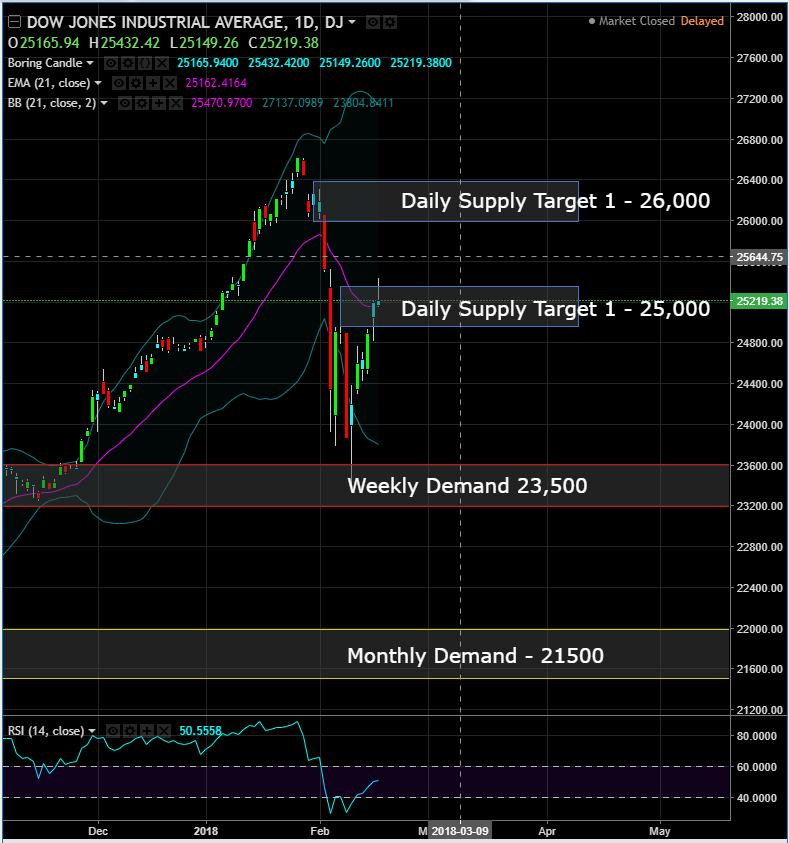Click the low value 25149.26
This screenshot has height=843, width=789.
coord(209,43)
